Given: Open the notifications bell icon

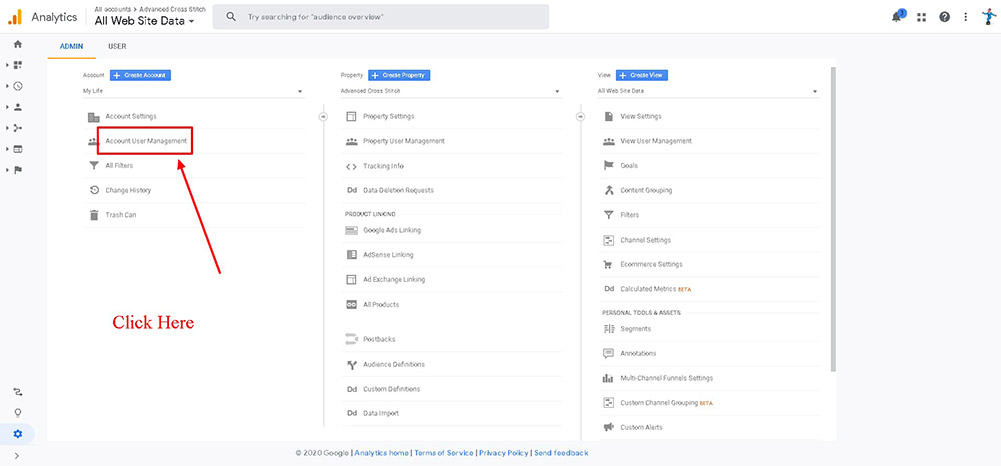Looking at the screenshot, I should (898, 17).
